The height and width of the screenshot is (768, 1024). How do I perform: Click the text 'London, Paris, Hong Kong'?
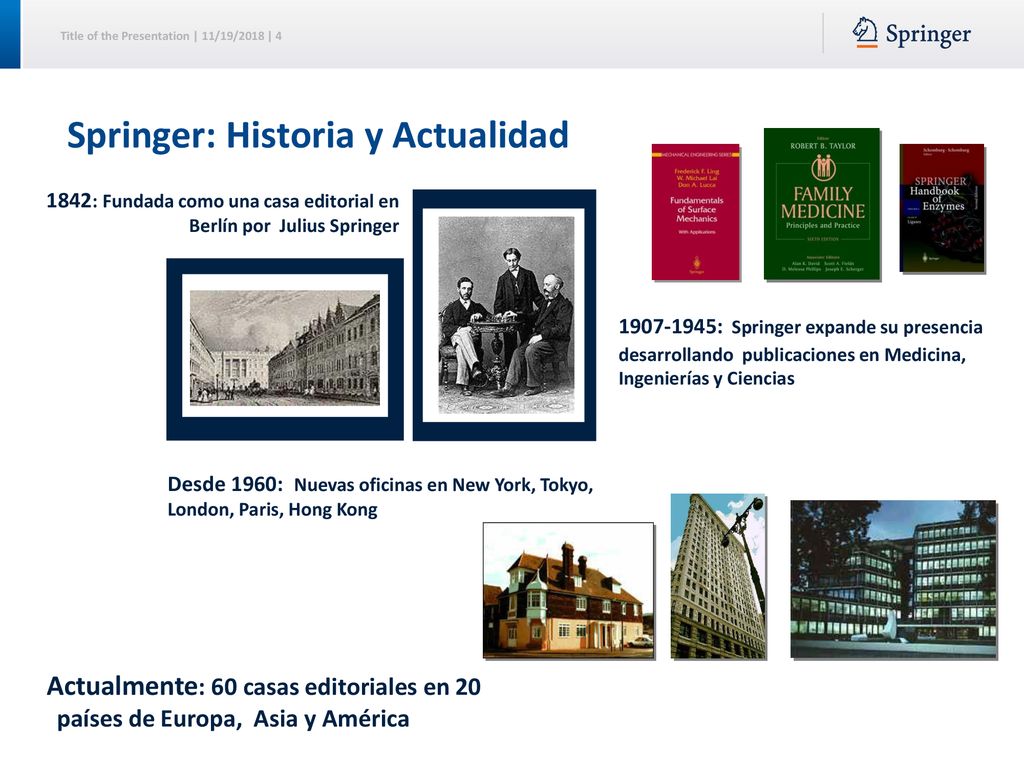tap(272, 509)
